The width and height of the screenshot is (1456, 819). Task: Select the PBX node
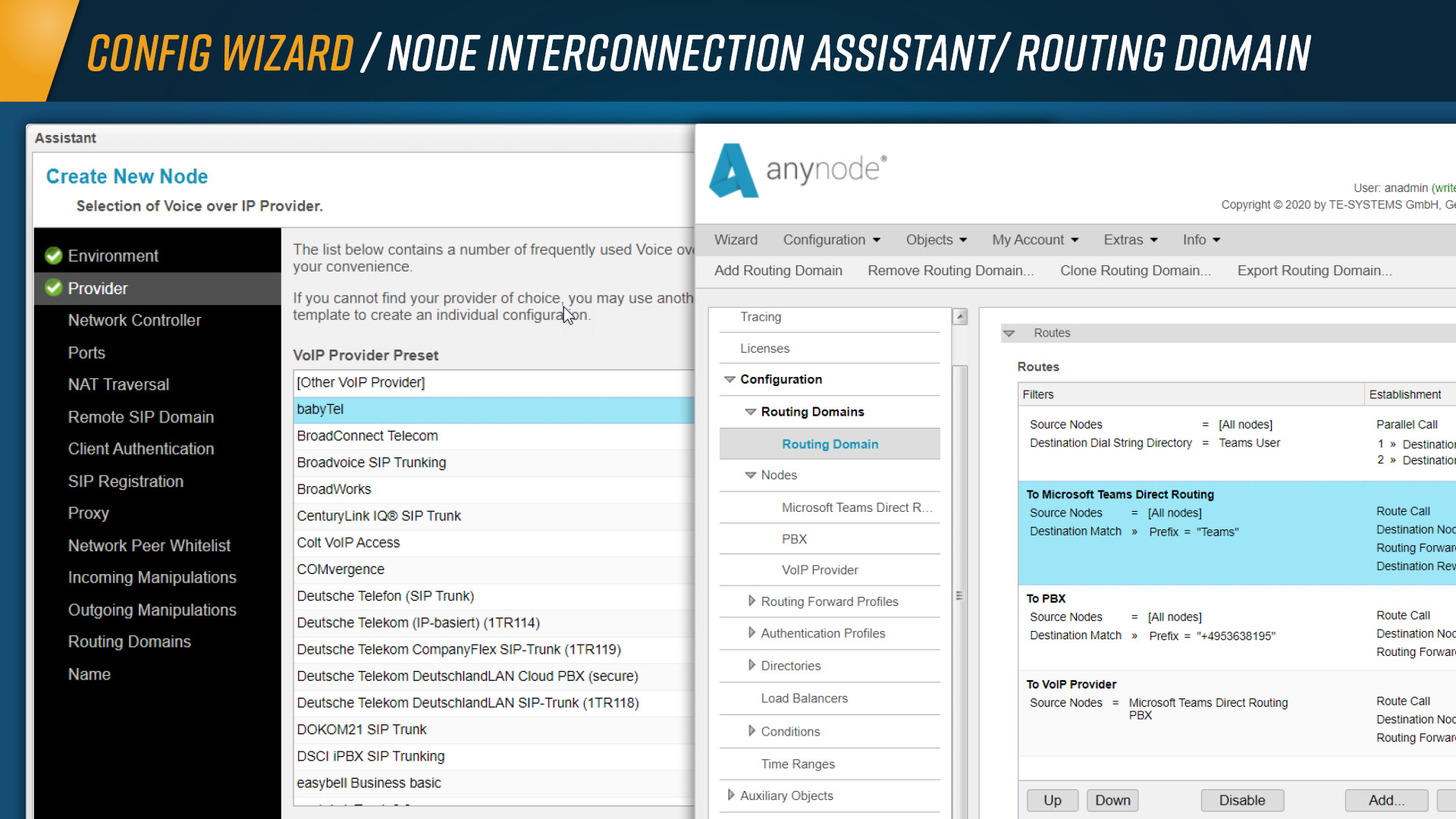coord(794,539)
